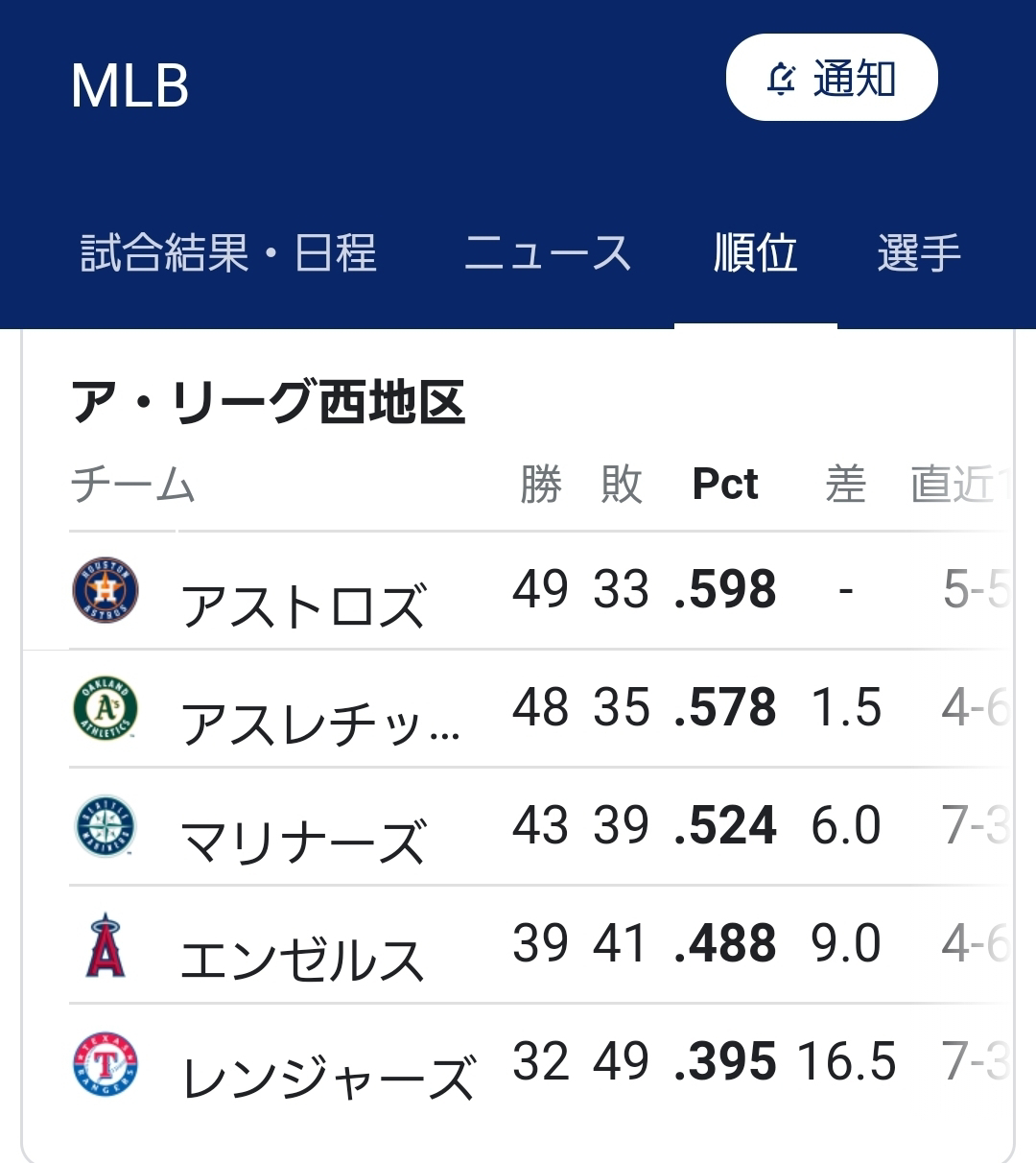1036x1163 pixels.
Task: Tap the Angels logo
Action: pos(106,945)
